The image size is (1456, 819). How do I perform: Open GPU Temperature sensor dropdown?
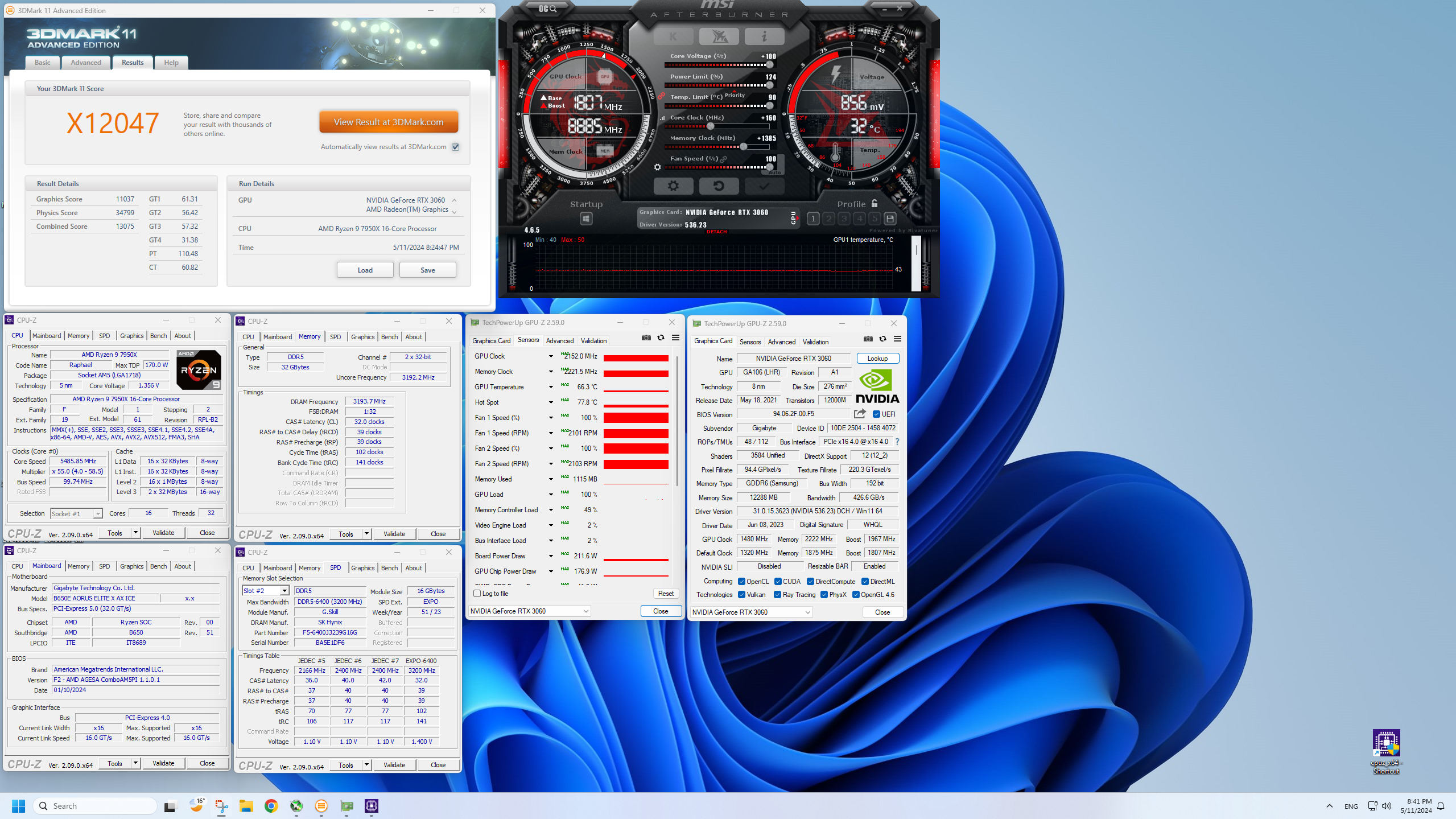pyautogui.click(x=551, y=387)
